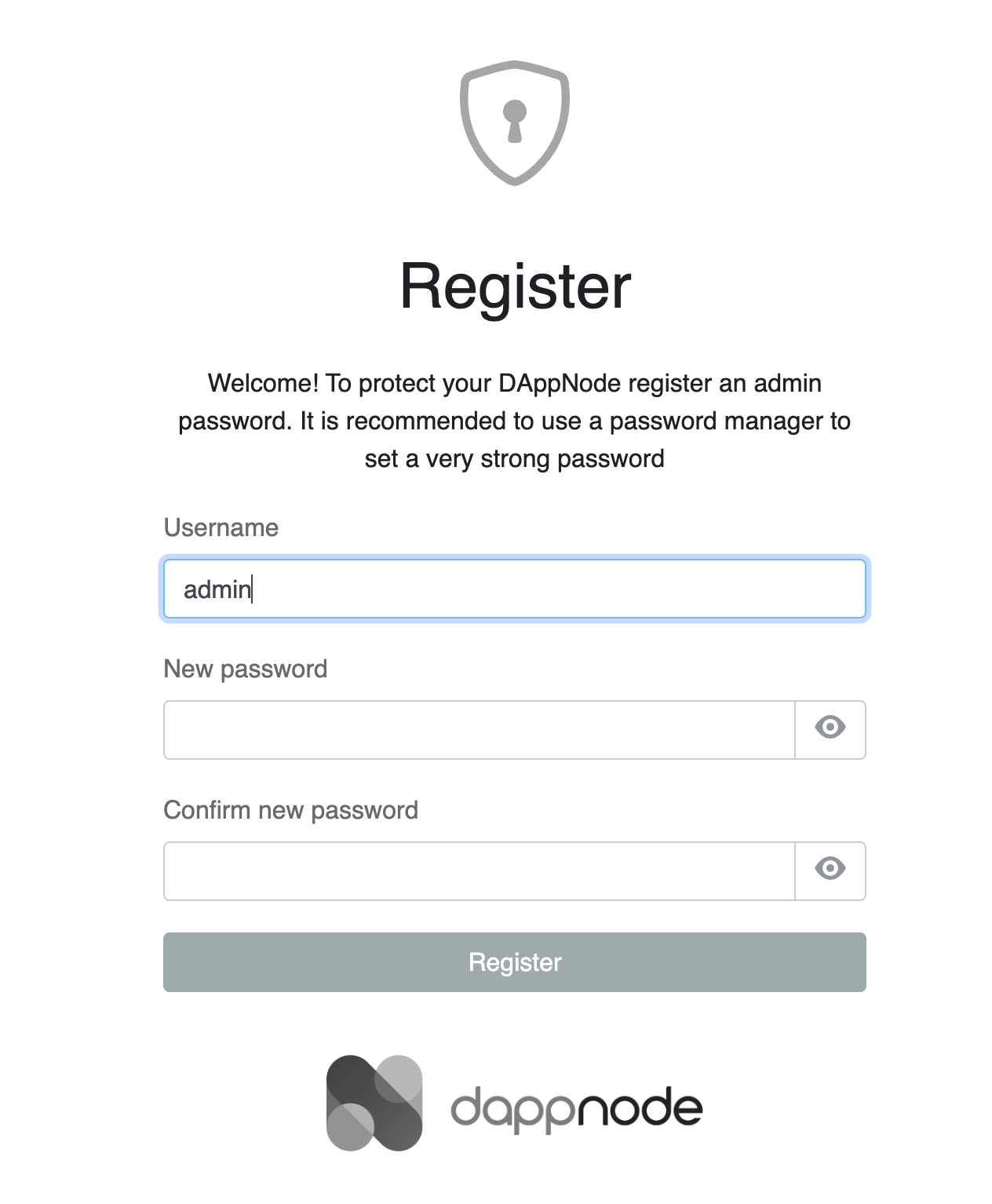
Task: Click inside the New password input box
Action: (x=479, y=729)
